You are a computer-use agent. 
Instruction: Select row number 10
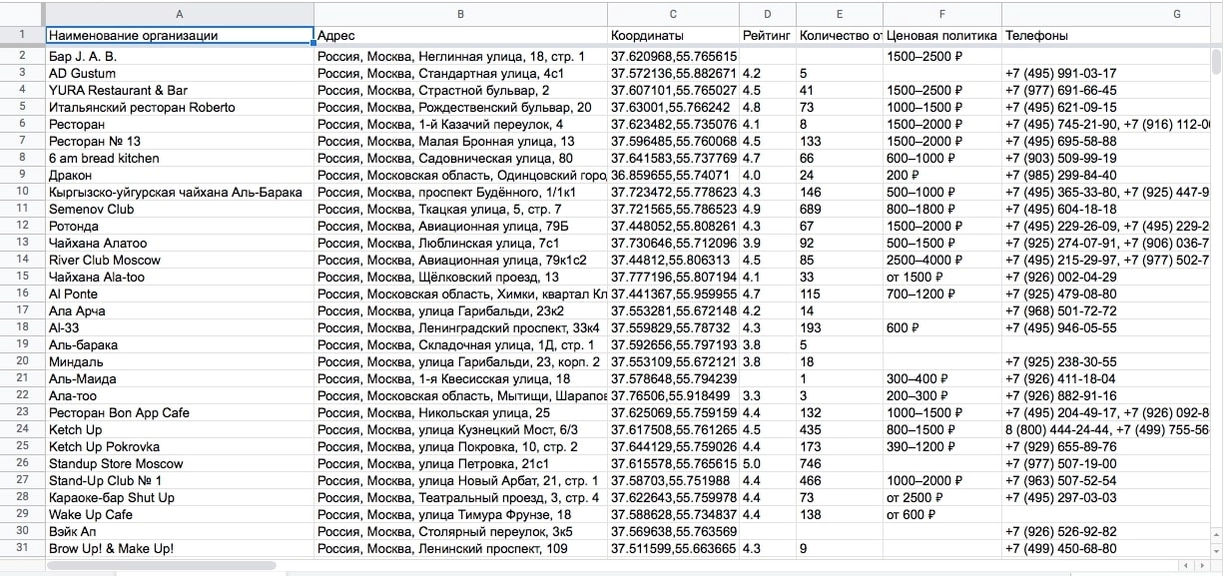pos(20,192)
